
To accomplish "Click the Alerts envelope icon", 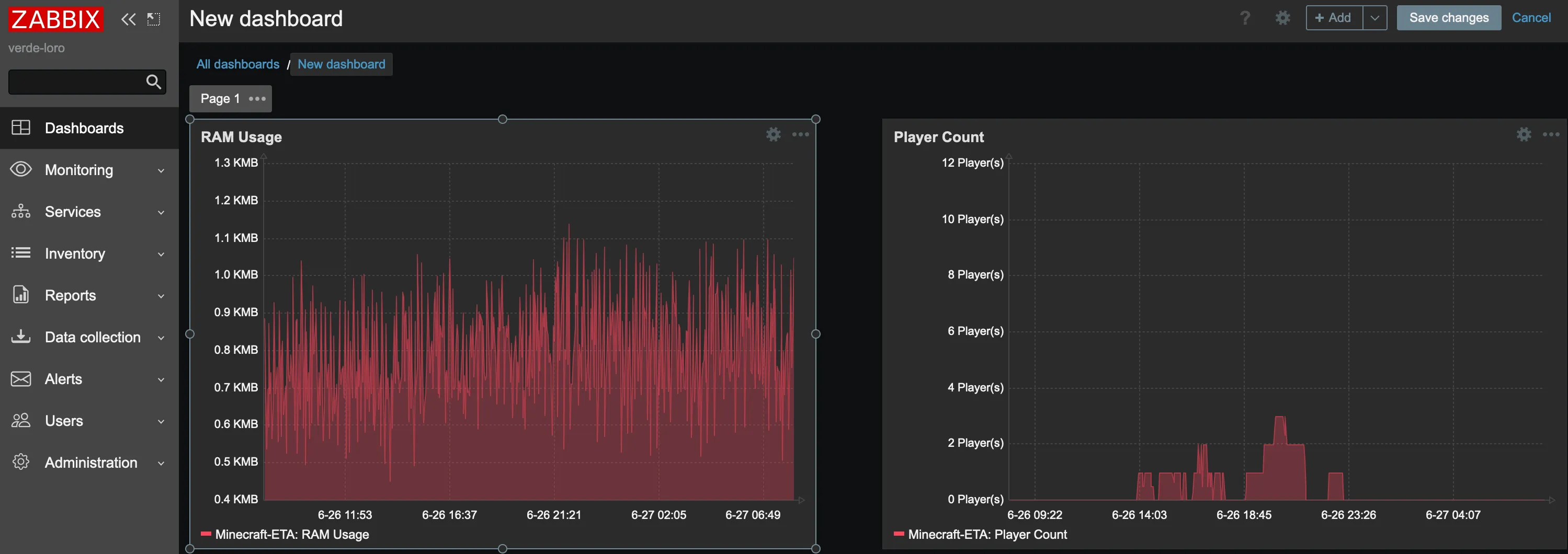I will (x=21, y=378).
